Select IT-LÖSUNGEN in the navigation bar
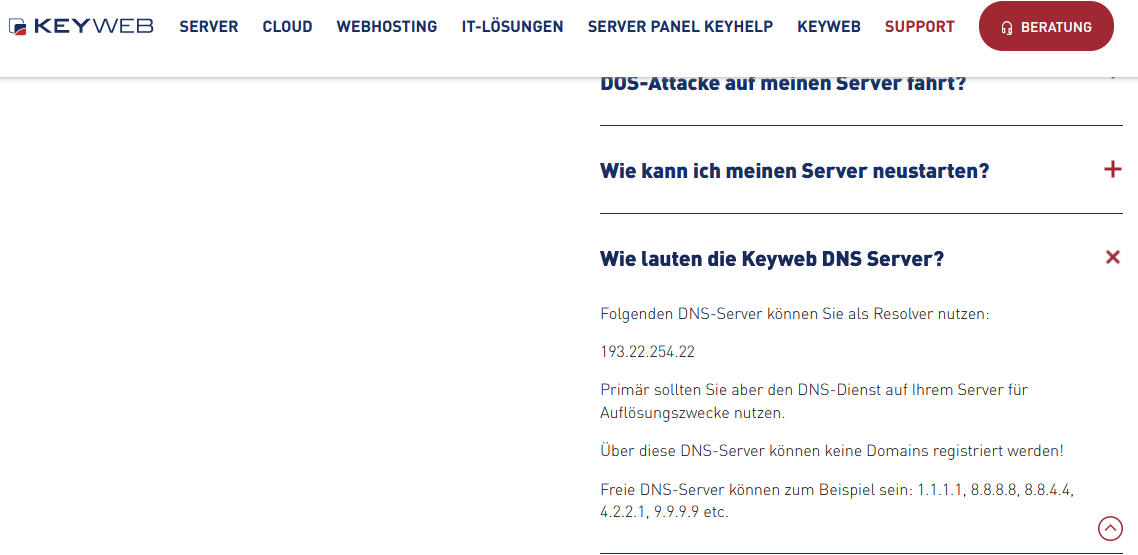Screen dimensions: 1138x555 pyautogui.click(x=512, y=27)
